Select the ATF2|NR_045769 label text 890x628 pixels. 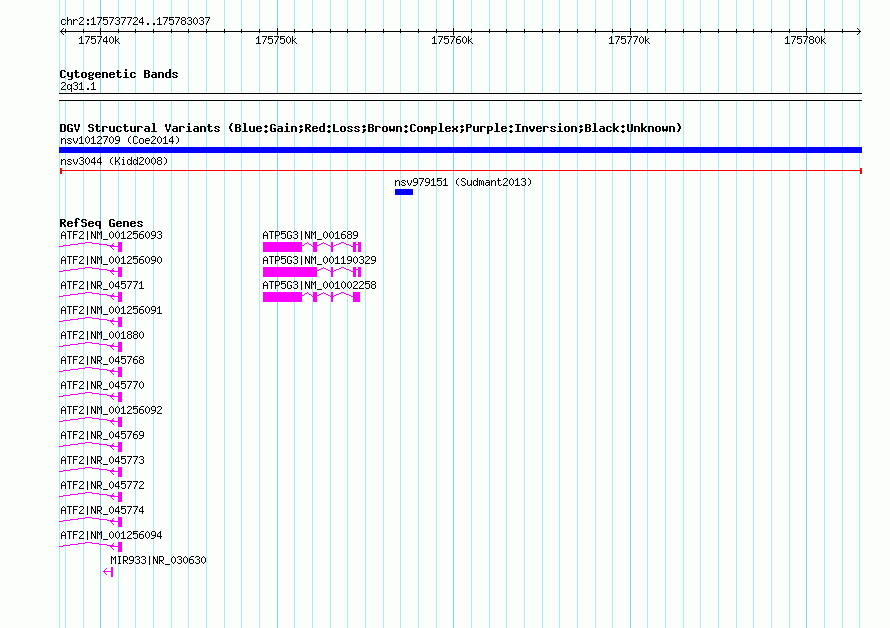(x=102, y=435)
